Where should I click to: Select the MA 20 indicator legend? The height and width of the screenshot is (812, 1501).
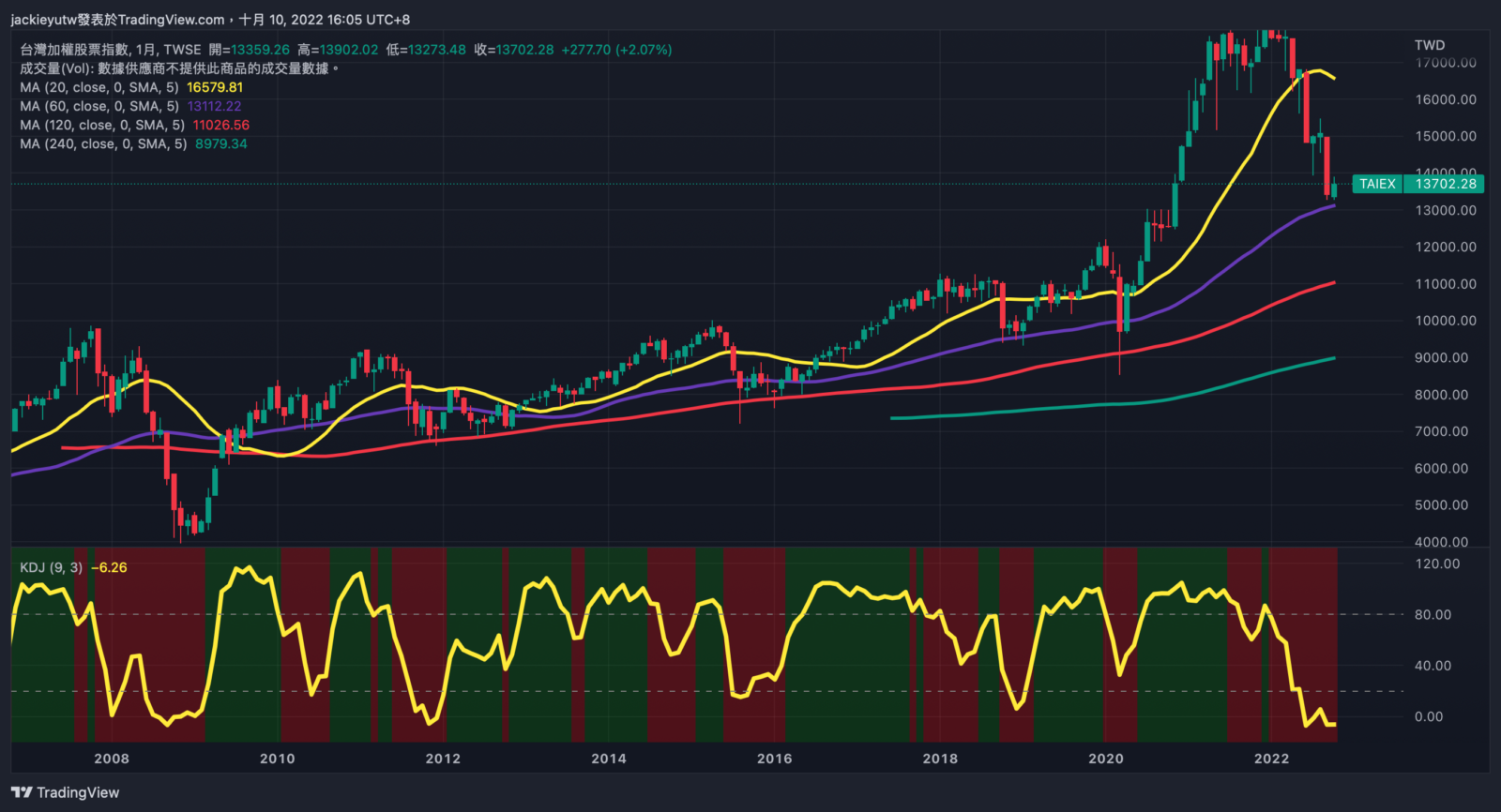(99, 87)
